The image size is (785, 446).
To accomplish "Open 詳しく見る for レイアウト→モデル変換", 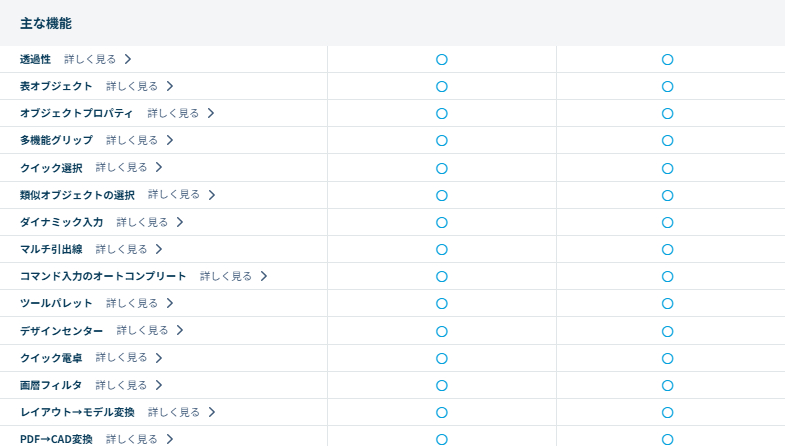I will pos(174,412).
